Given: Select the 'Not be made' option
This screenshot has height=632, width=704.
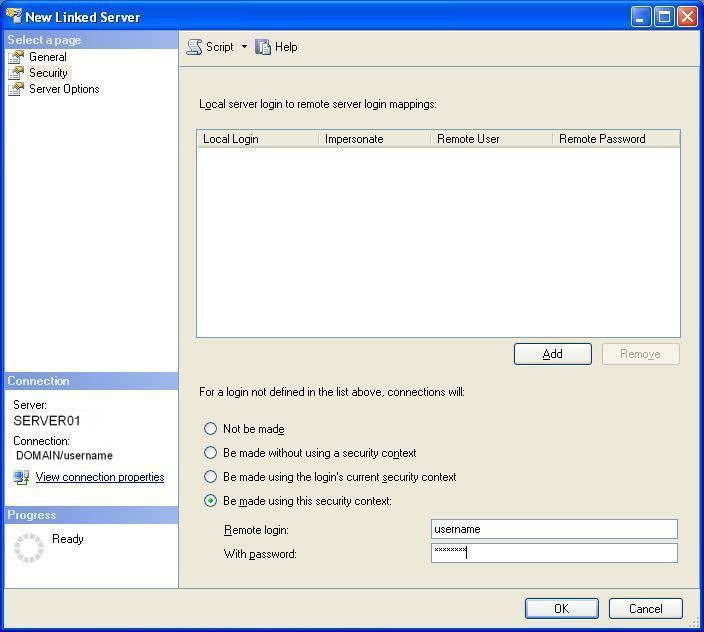Looking at the screenshot, I should (244, 429).
